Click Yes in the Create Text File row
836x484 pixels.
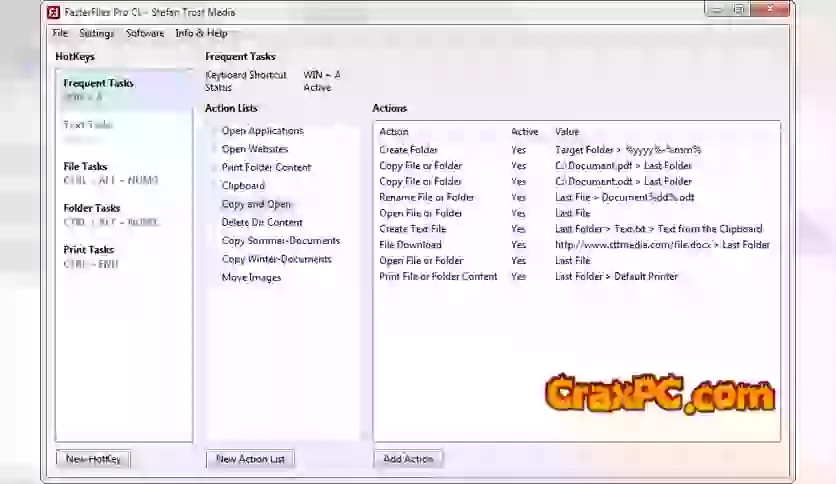click(518, 229)
